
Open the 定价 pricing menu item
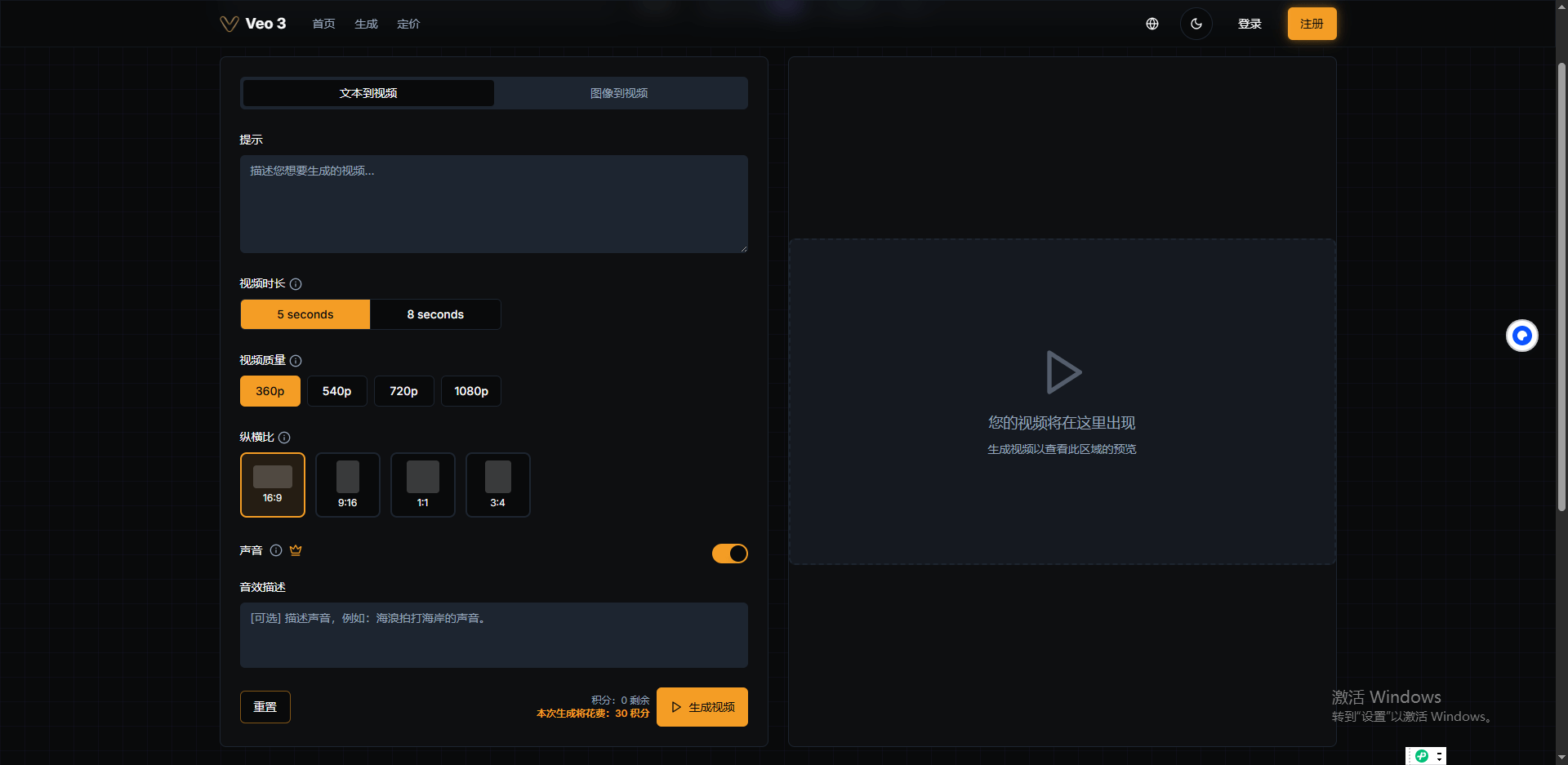[408, 24]
